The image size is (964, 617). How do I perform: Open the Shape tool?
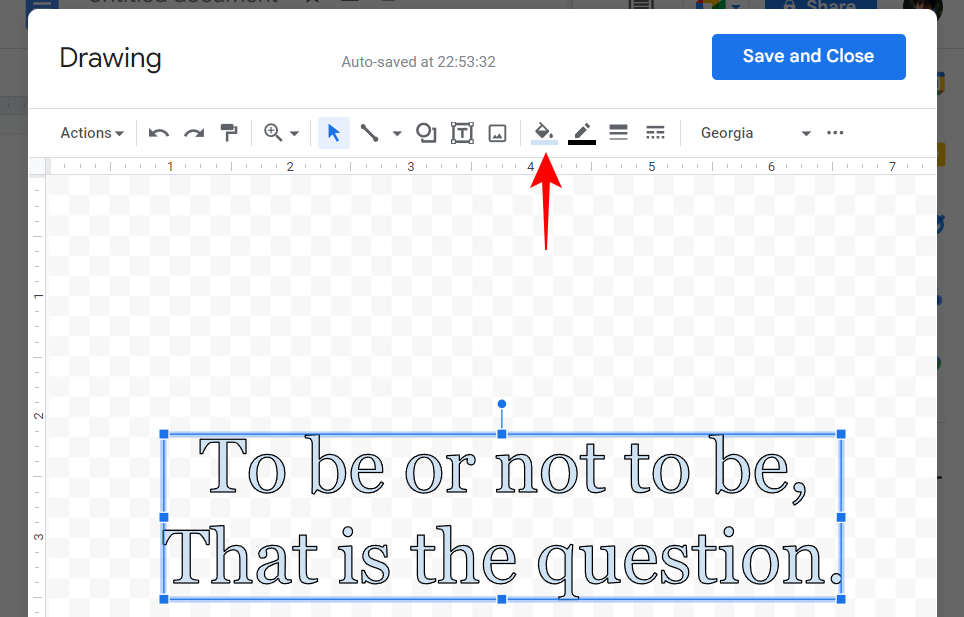click(426, 133)
